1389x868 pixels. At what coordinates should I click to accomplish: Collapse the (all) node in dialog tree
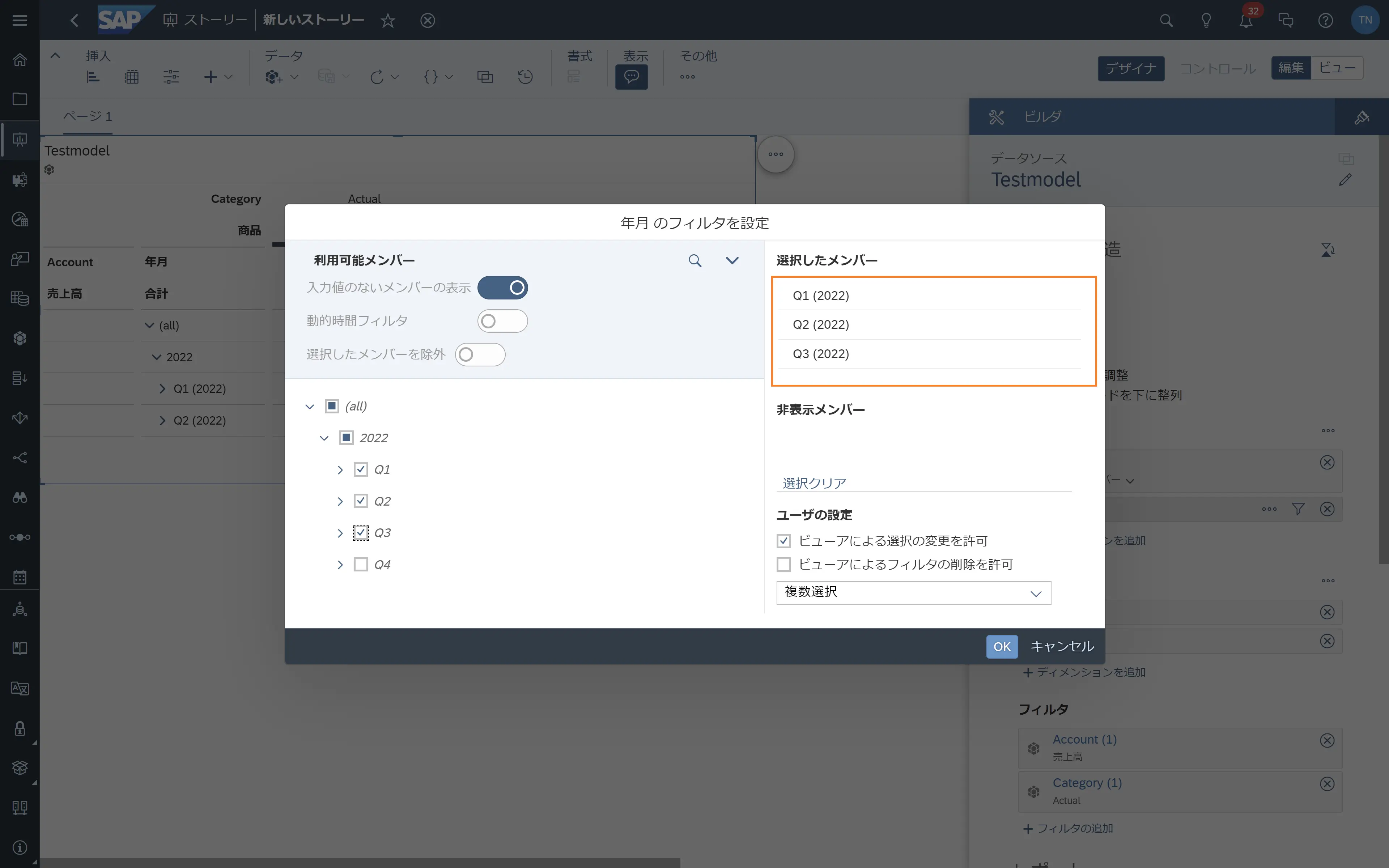pos(310,407)
